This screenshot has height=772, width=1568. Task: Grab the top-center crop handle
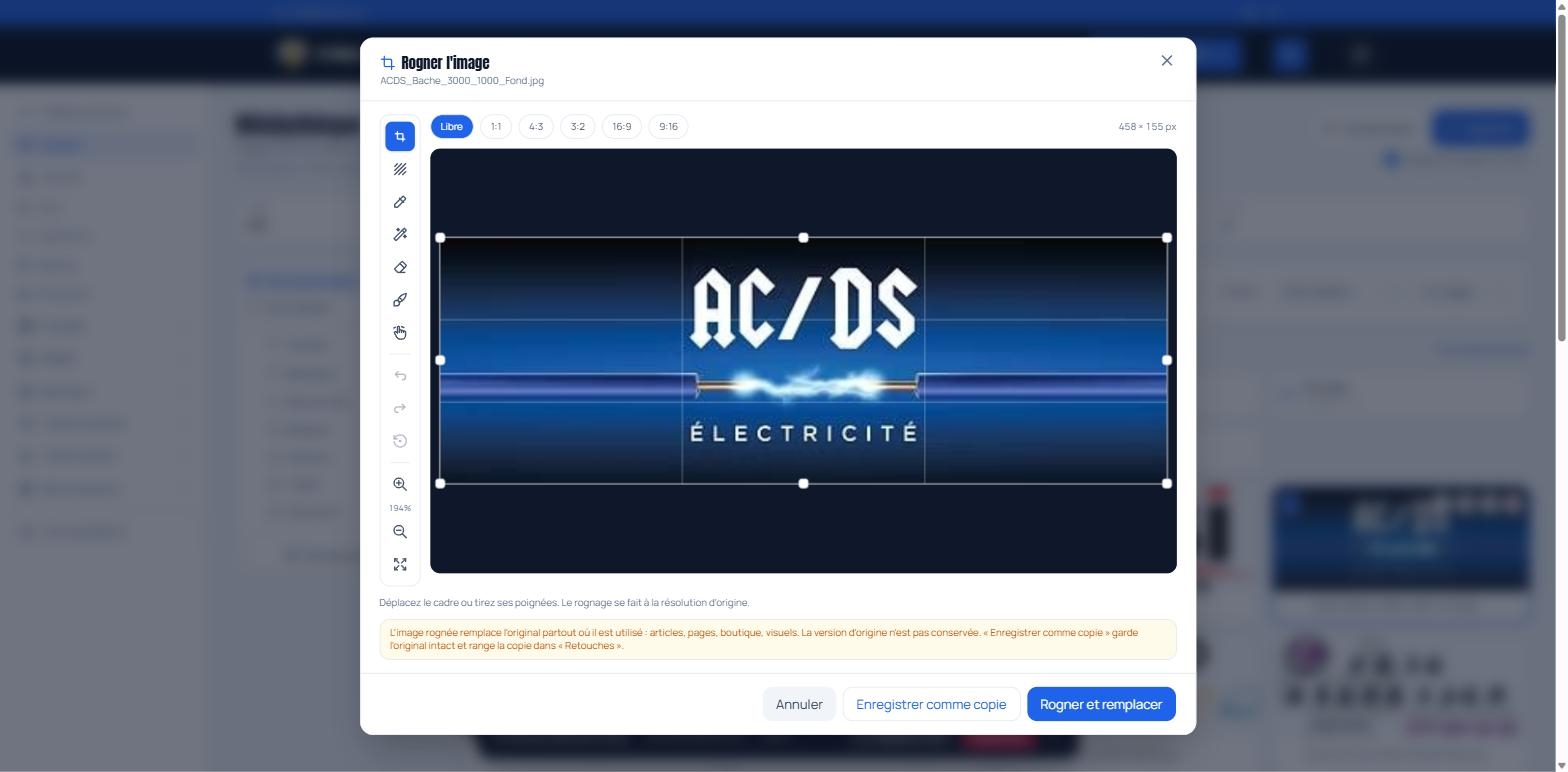pos(803,238)
